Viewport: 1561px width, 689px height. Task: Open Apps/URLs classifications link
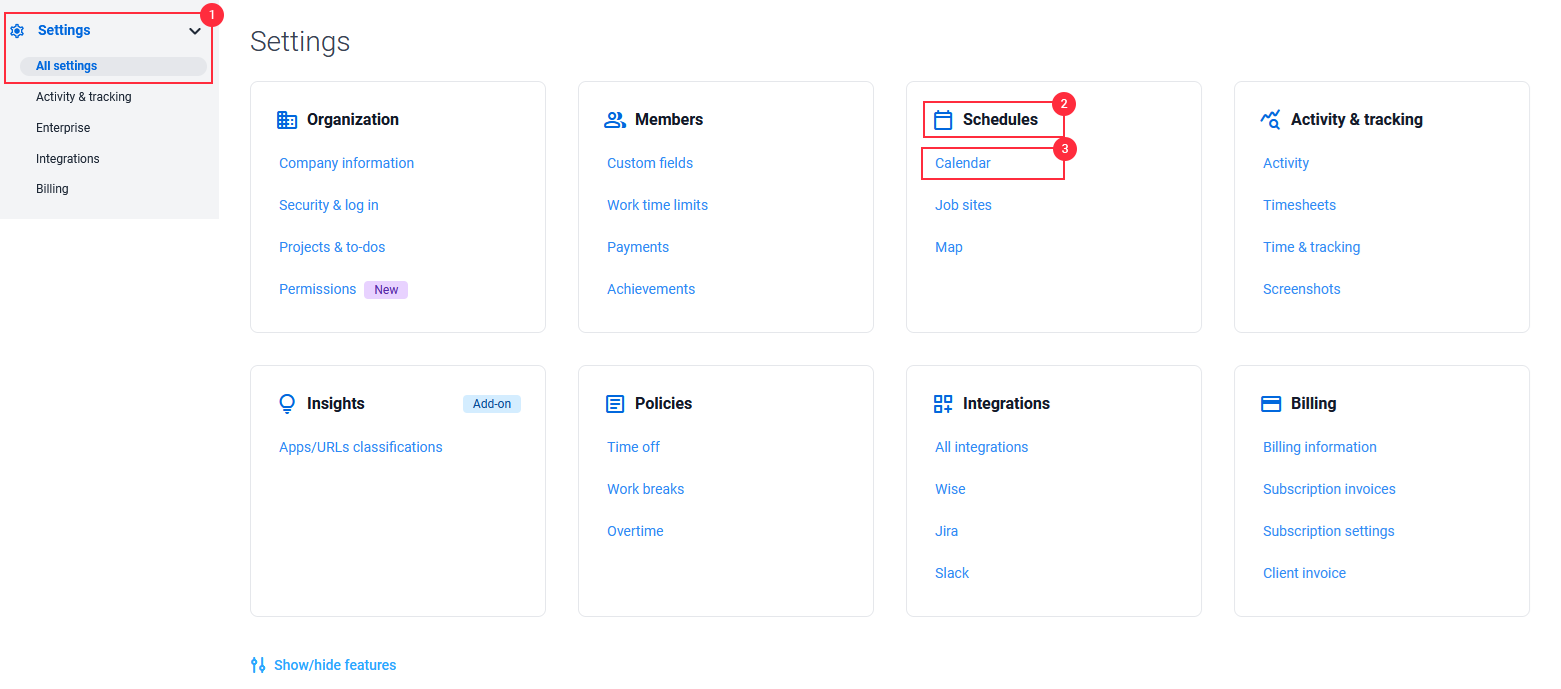361,447
